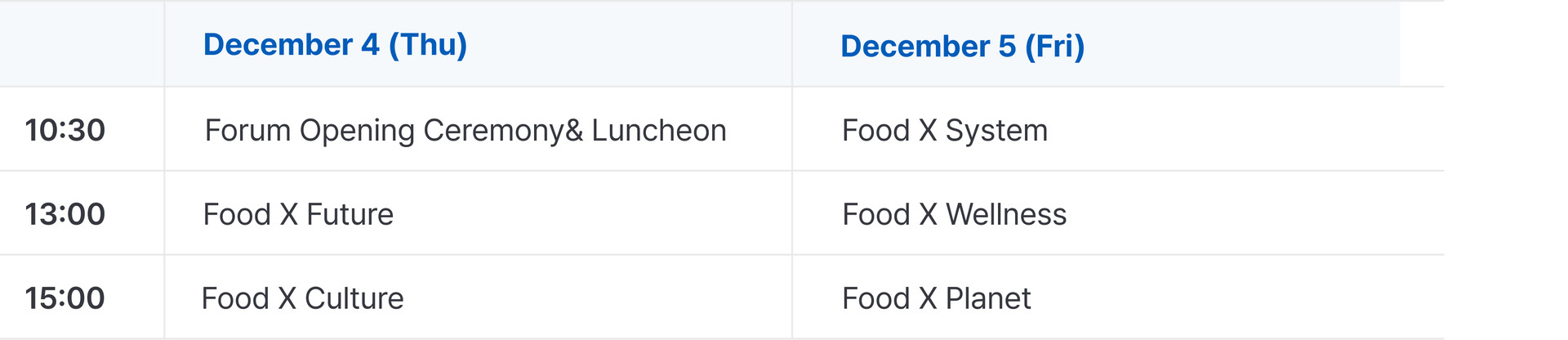The height and width of the screenshot is (340, 1568).
Task: Click the 15:00 time slot label
Action: tap(65, 298)
